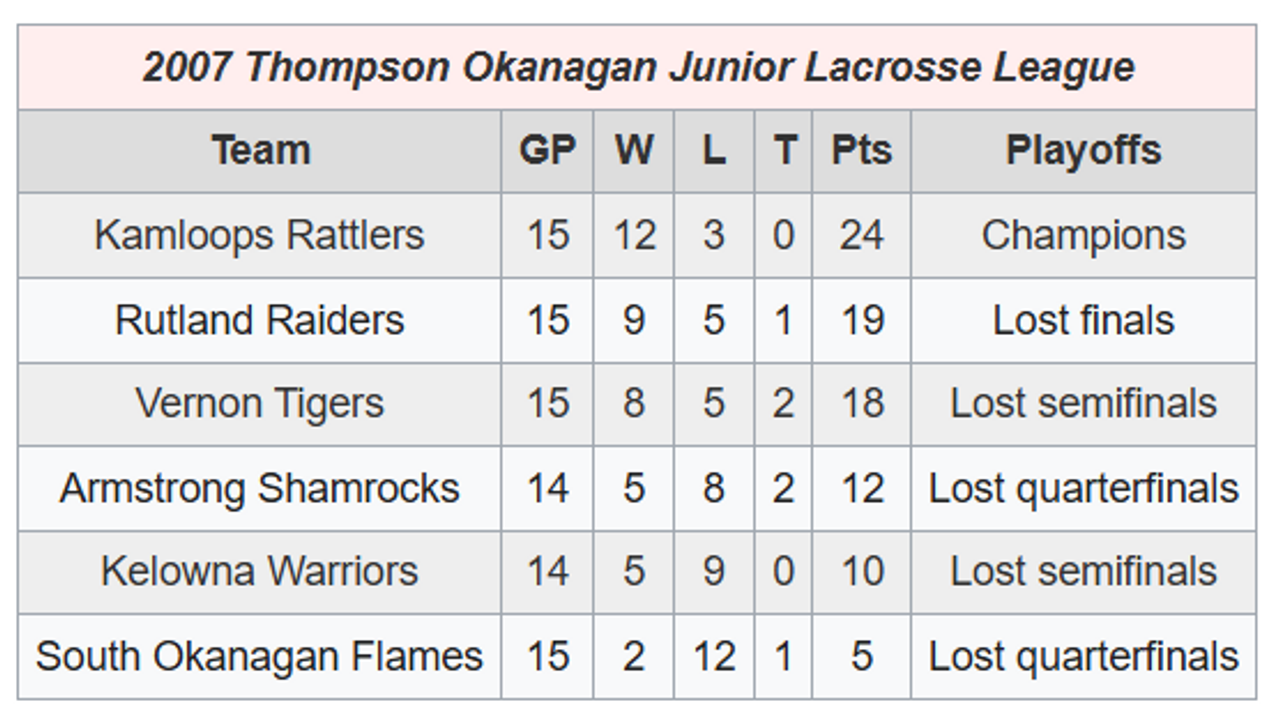1280x714 pixels.
Task: Select the Lost finals playoff cell
Action: tap(1083, 320)
